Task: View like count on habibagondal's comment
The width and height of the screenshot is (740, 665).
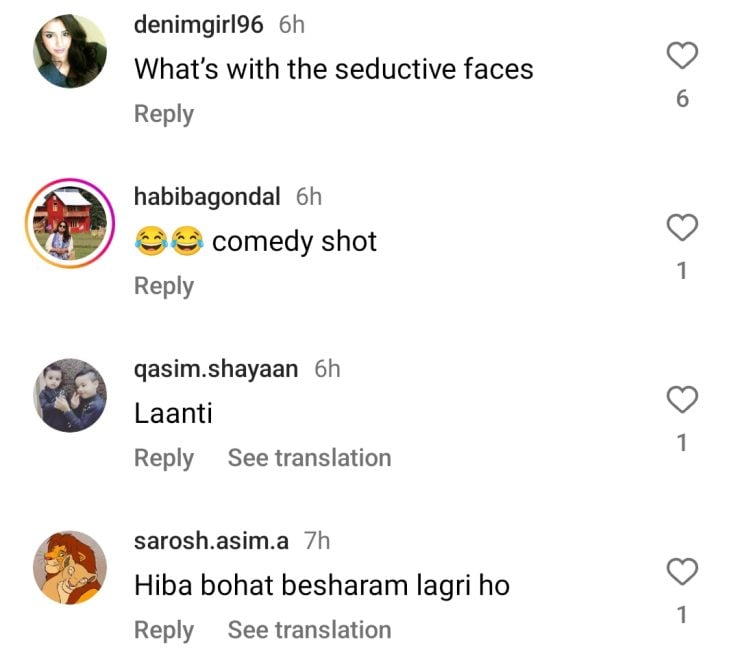Action: click(x=682, y=270)
